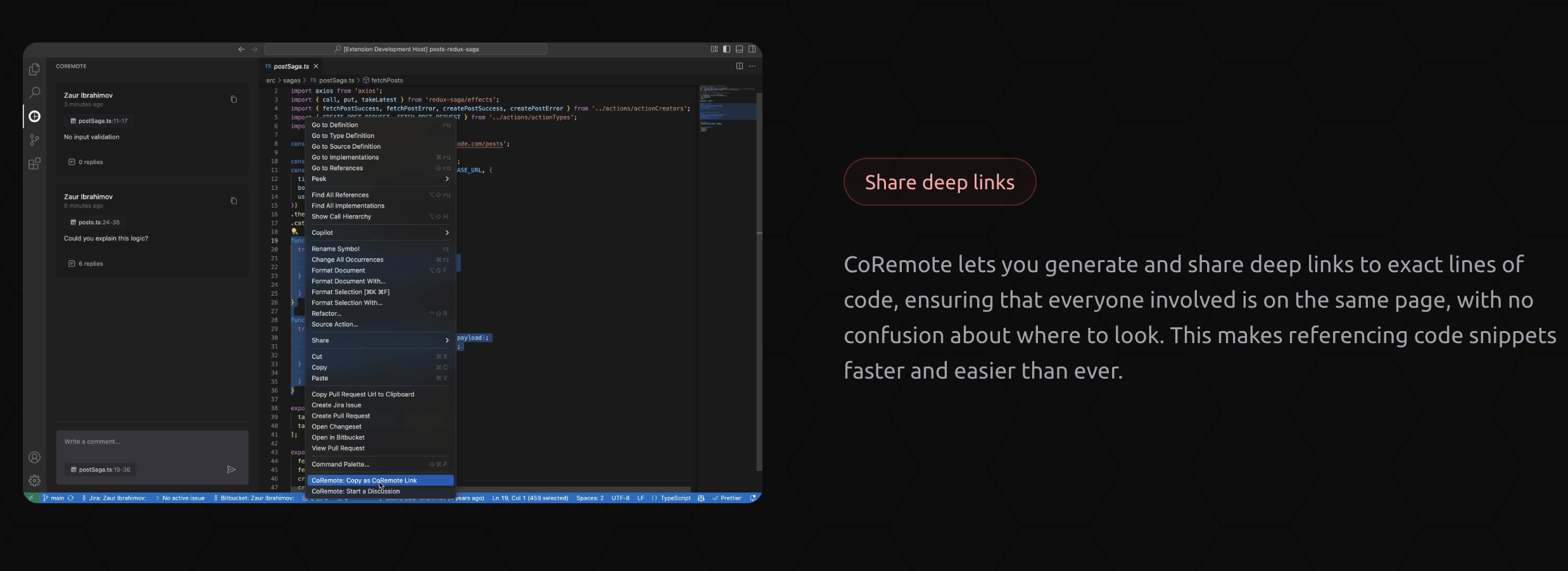Expand the Share submenu
The width and height of the screenshot is (1568, 571).
click(380, 340)
